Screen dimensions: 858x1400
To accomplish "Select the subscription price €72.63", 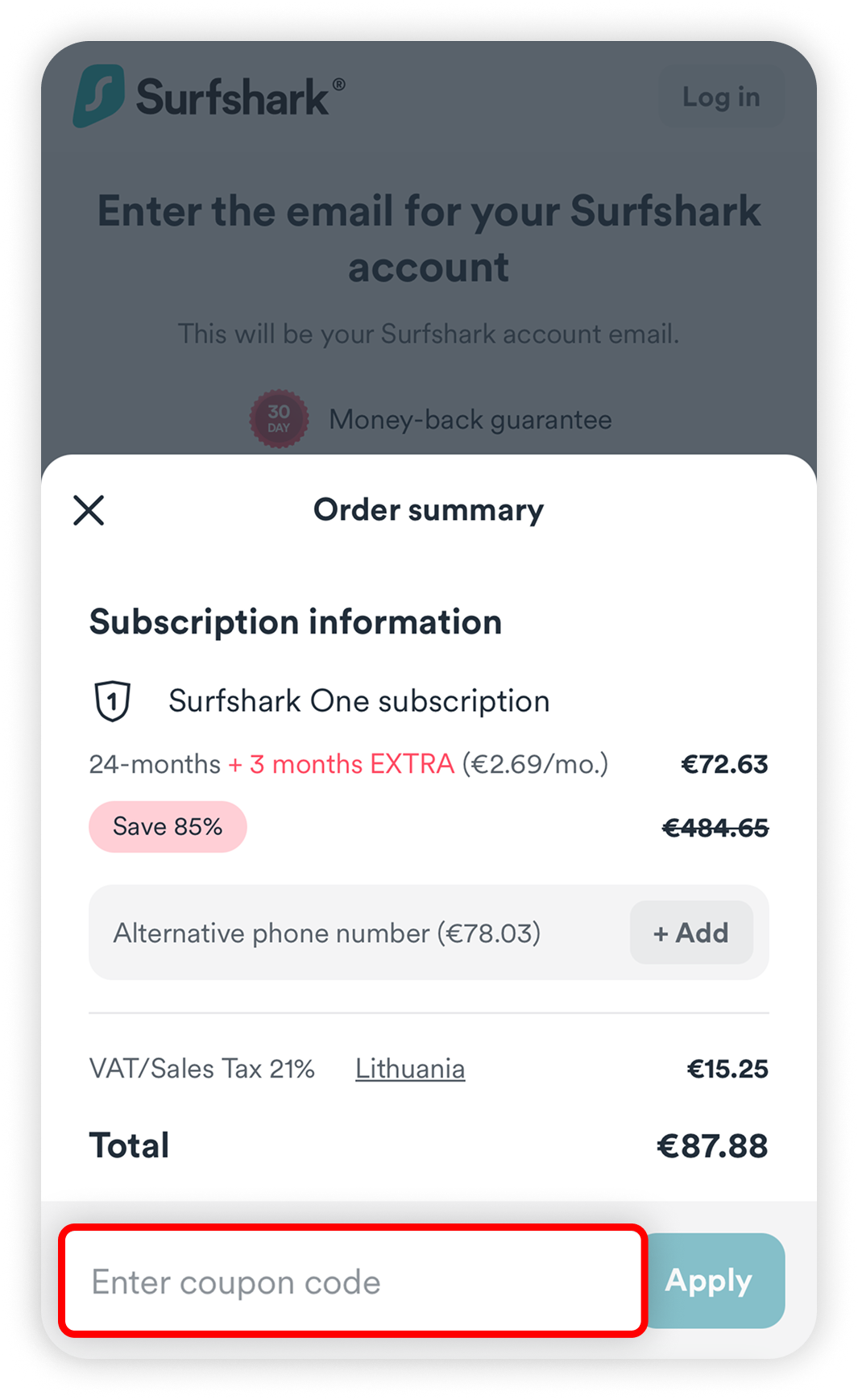I will pos(724,763).
